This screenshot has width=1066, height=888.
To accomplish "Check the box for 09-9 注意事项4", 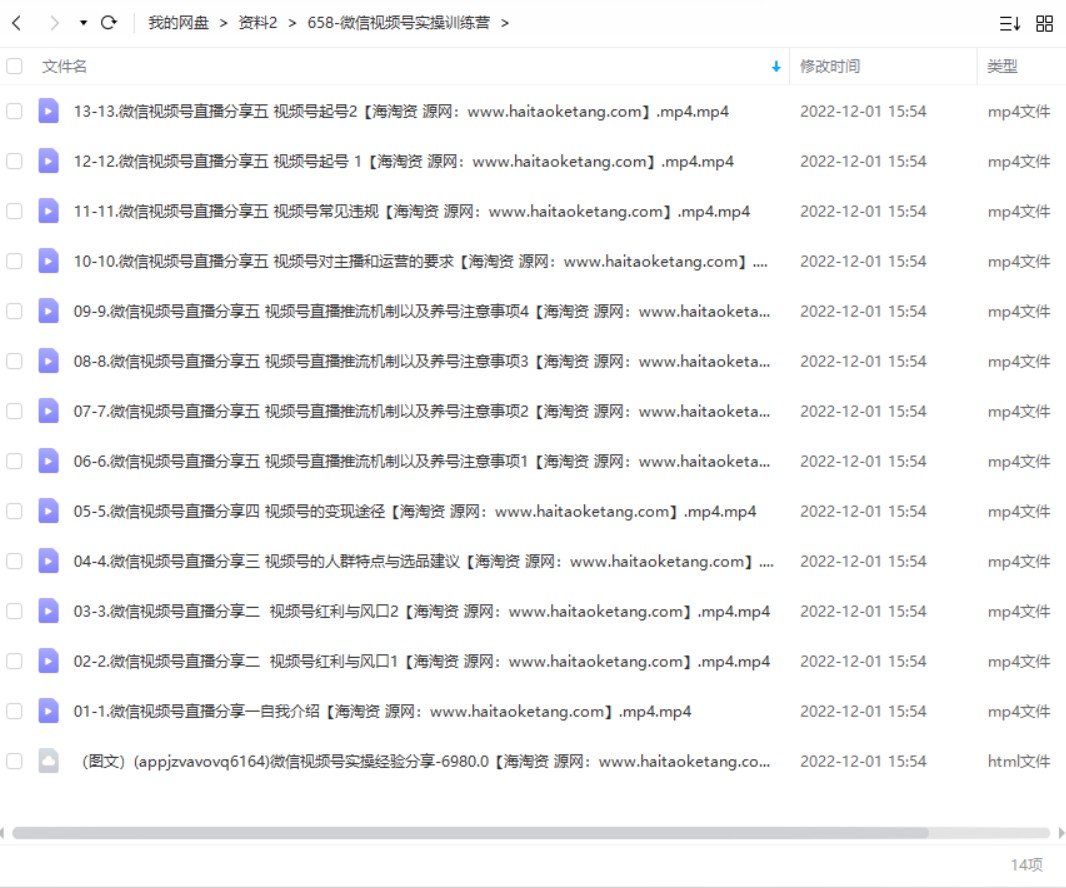I will (14, 311).
